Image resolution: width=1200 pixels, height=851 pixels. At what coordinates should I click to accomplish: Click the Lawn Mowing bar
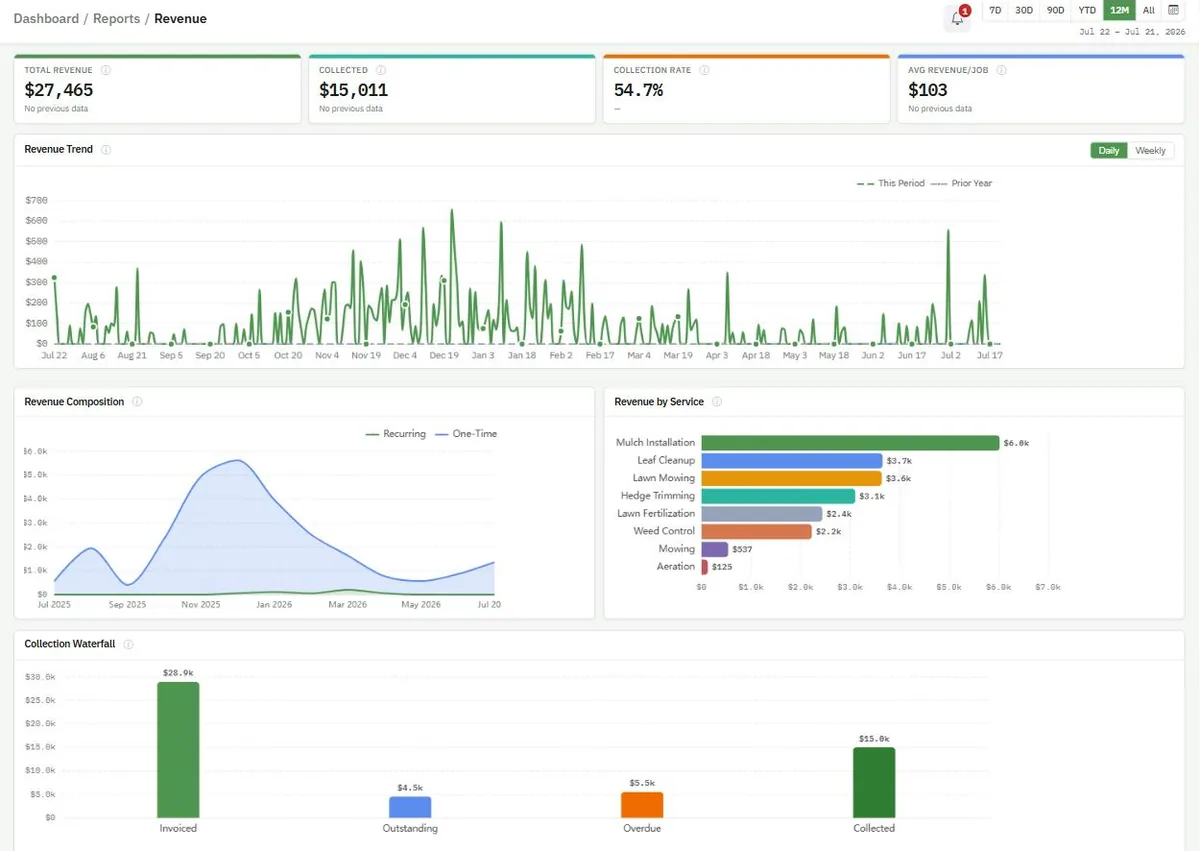(x=791, y=478)
